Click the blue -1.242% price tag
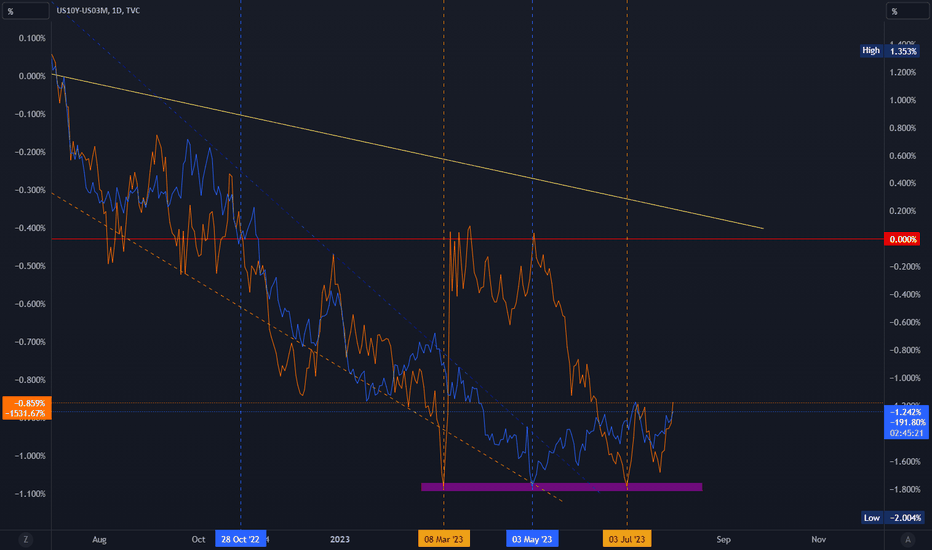The width and height of the screenshot is (932, 550). coord(906,411)
